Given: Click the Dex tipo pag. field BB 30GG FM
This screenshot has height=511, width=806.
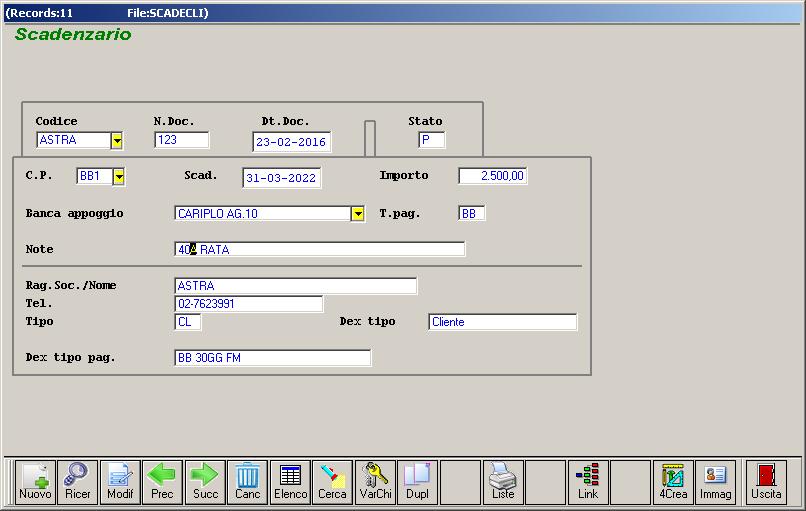Looking at the screenshot, I should (x=272, y=358).
